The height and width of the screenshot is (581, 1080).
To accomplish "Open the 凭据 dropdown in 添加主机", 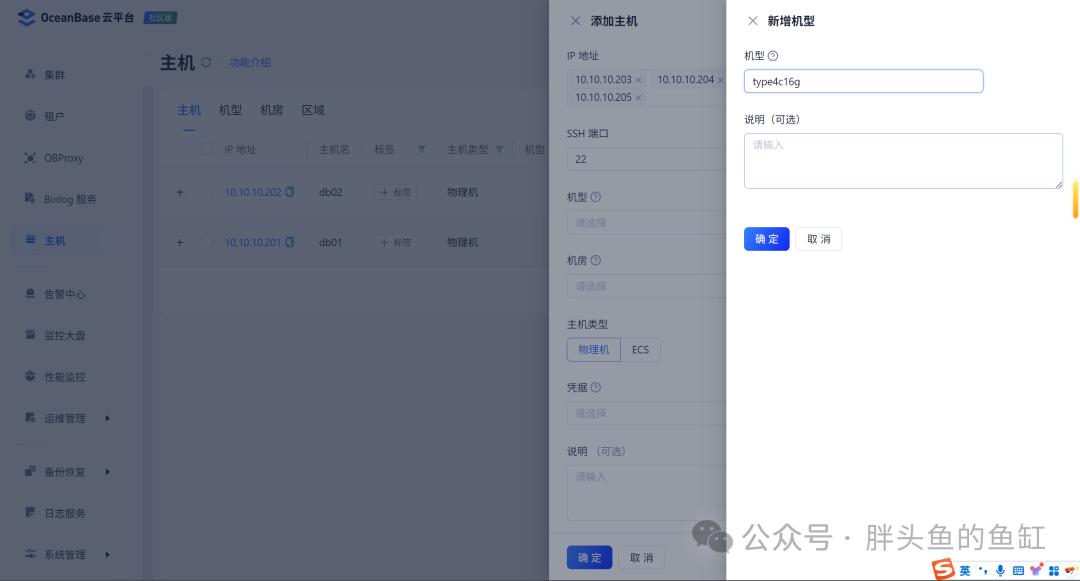I will [x=646, y=413].
